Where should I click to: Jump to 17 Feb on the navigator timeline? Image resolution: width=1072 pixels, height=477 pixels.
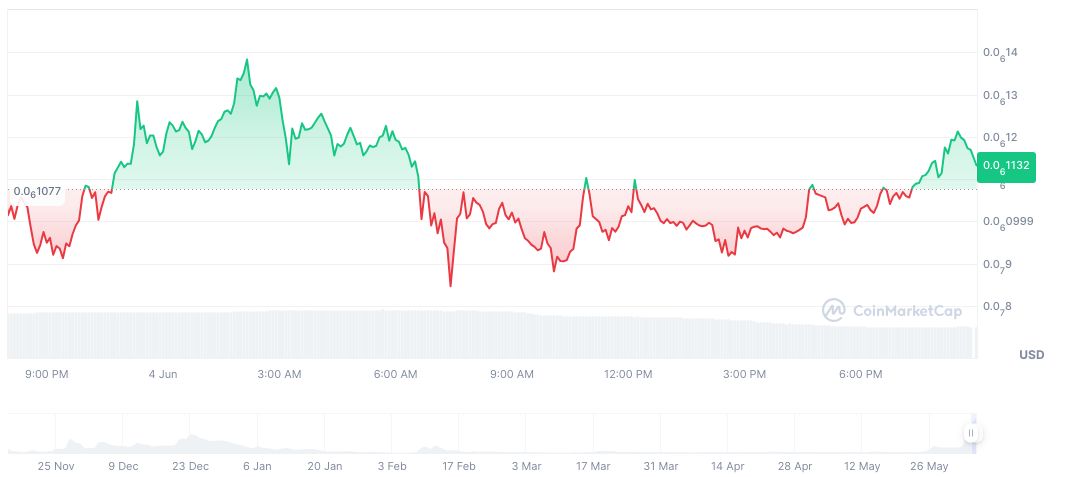(x=459, y=466)
